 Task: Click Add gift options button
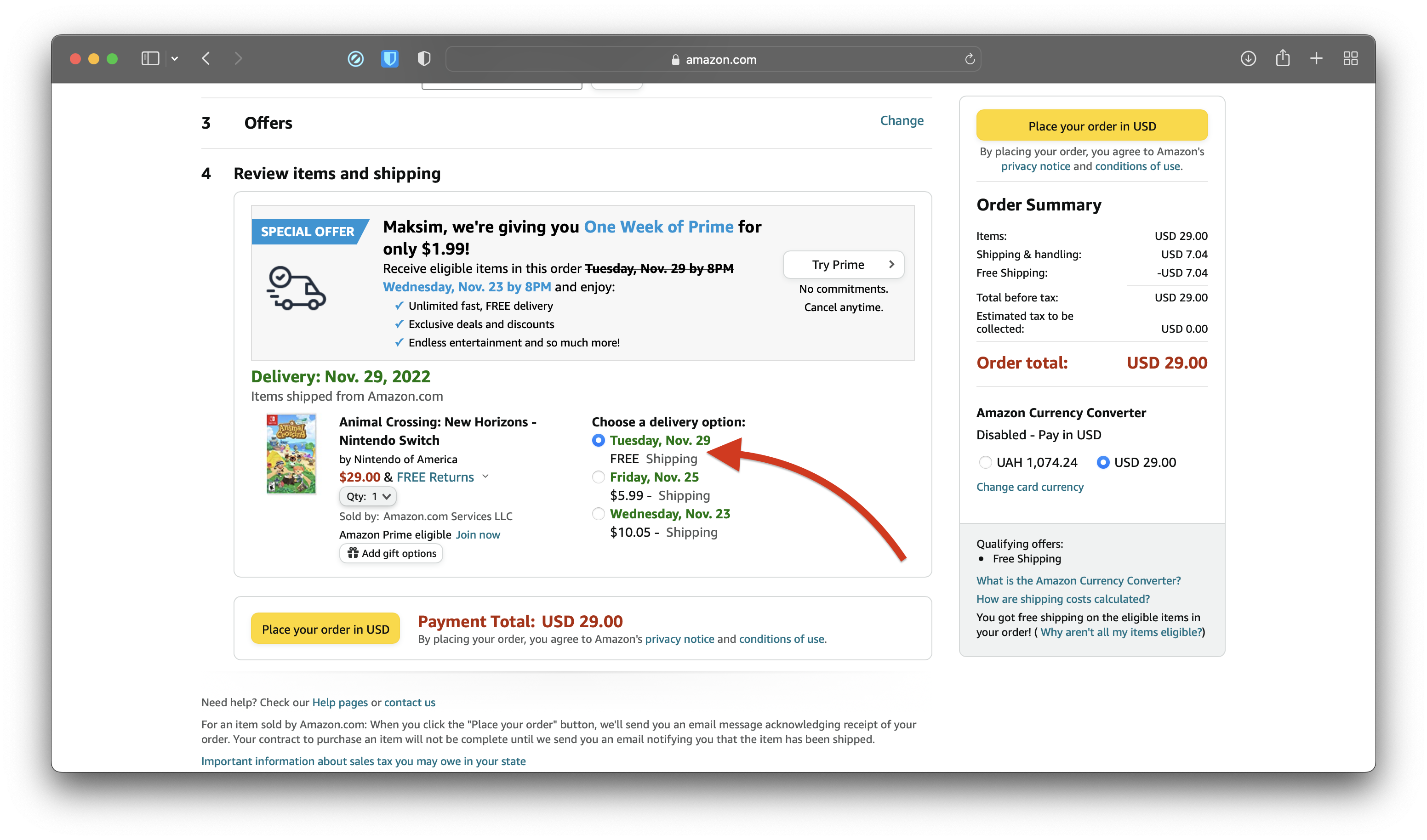click(391, 554)
